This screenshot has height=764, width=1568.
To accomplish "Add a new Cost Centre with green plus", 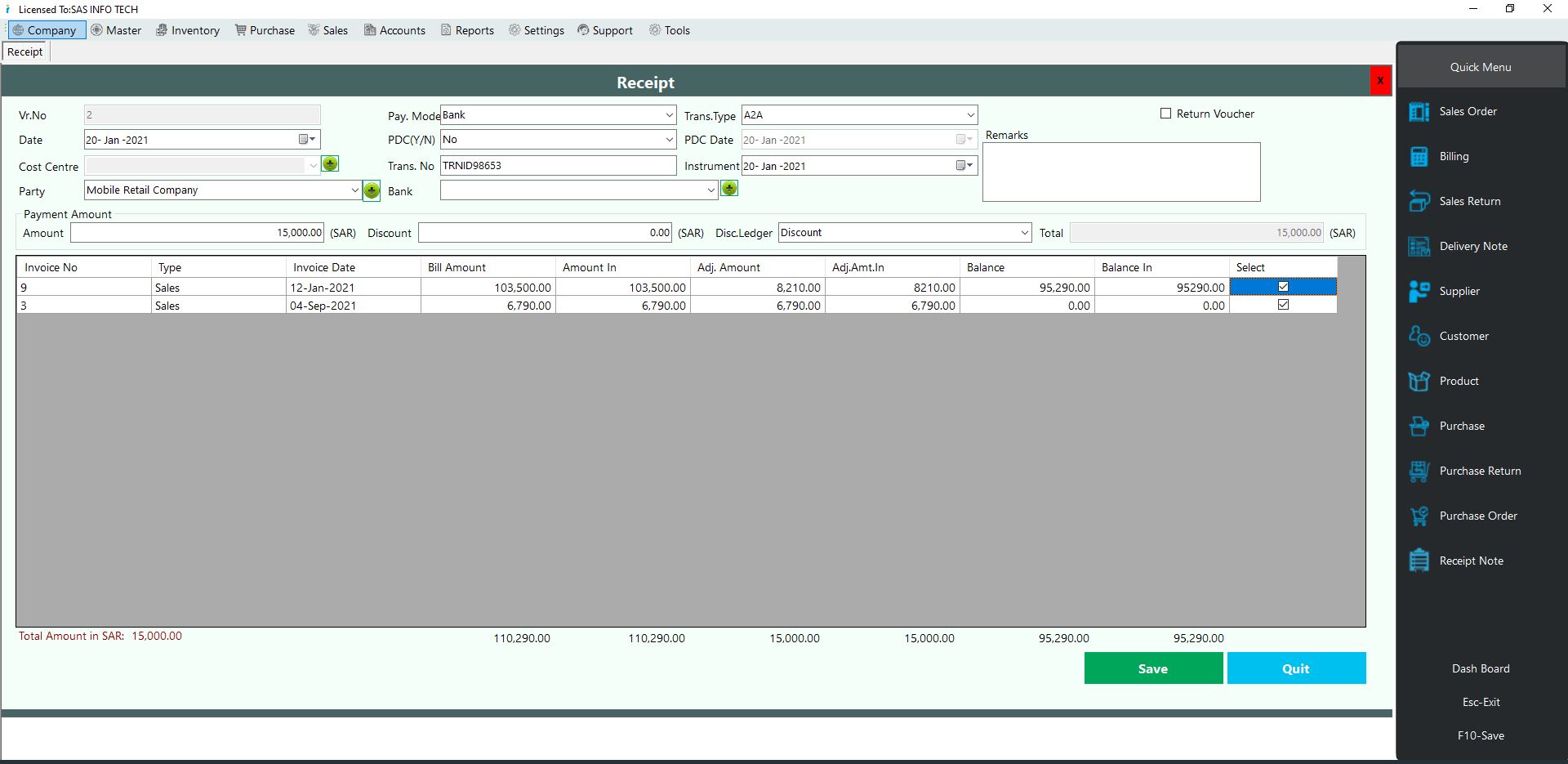I will [330, 164].
